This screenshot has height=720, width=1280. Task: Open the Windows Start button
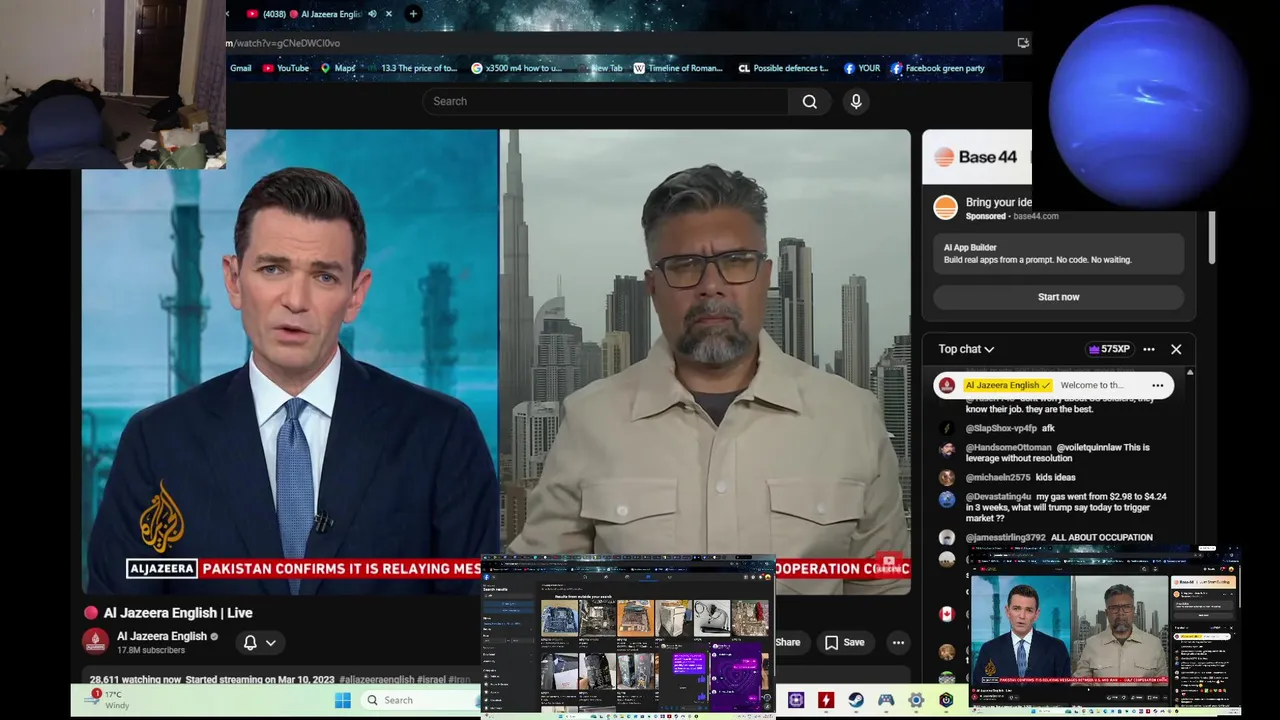343,700
